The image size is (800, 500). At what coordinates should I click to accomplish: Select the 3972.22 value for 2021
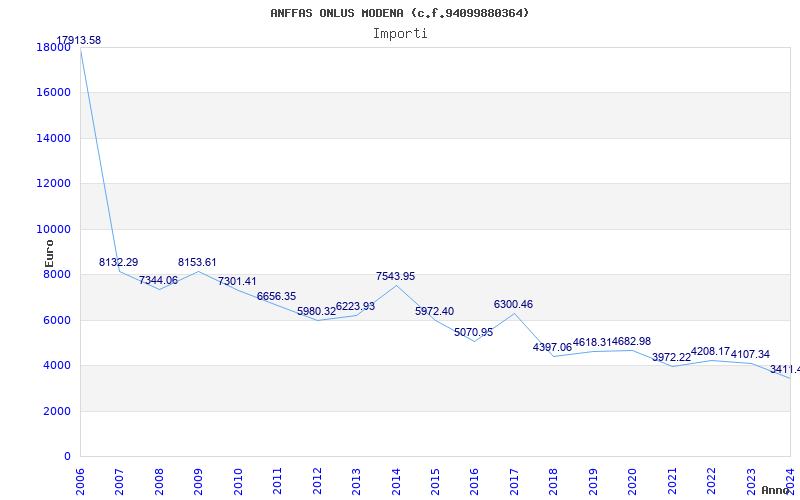pos(671,357)
